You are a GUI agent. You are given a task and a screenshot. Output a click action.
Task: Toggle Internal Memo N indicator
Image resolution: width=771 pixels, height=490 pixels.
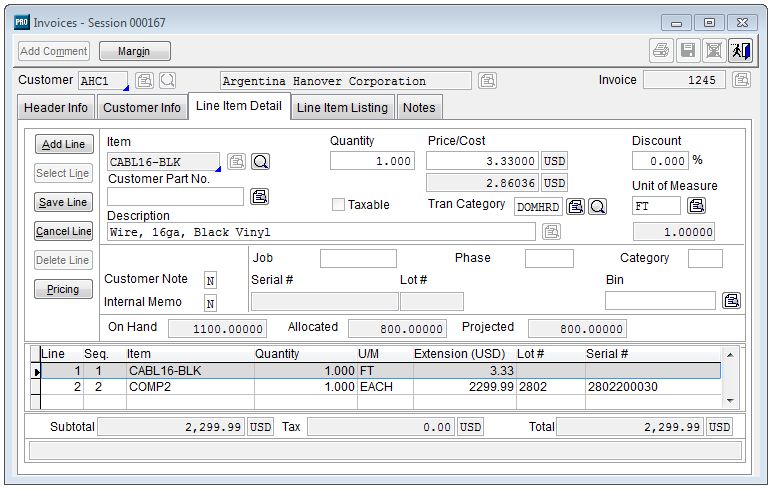click(x=210, y=304)
